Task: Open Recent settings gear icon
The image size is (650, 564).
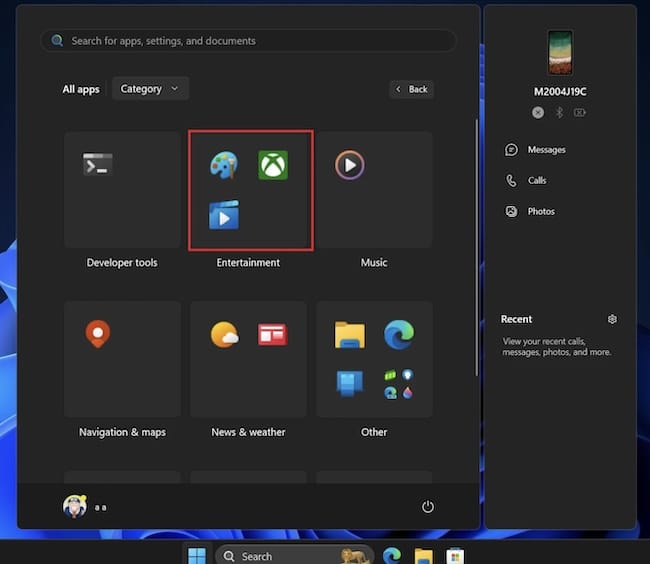Action: pos(612,319)
